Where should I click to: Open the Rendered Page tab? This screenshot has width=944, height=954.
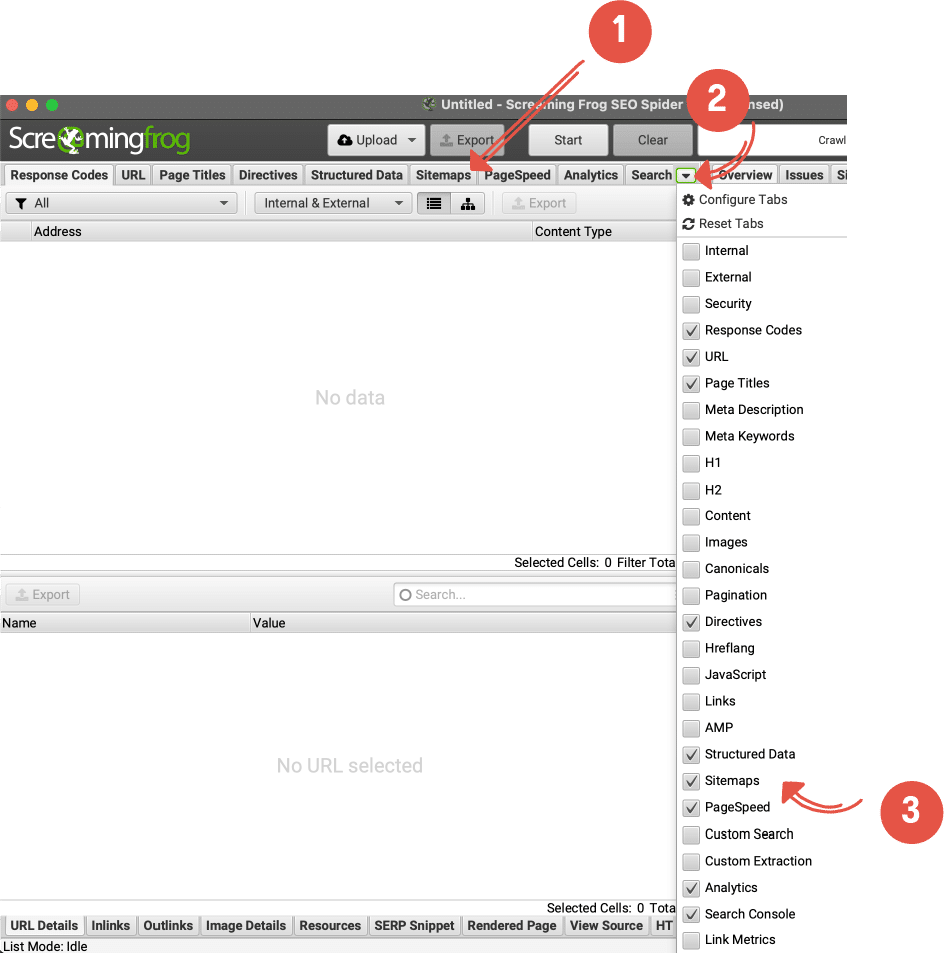tap(512, 925)
